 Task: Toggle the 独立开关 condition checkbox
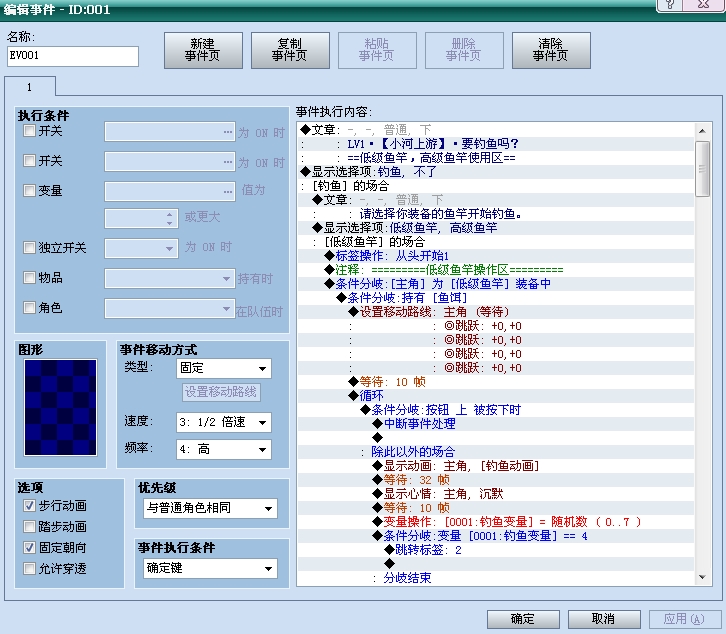tap(30, 247)
